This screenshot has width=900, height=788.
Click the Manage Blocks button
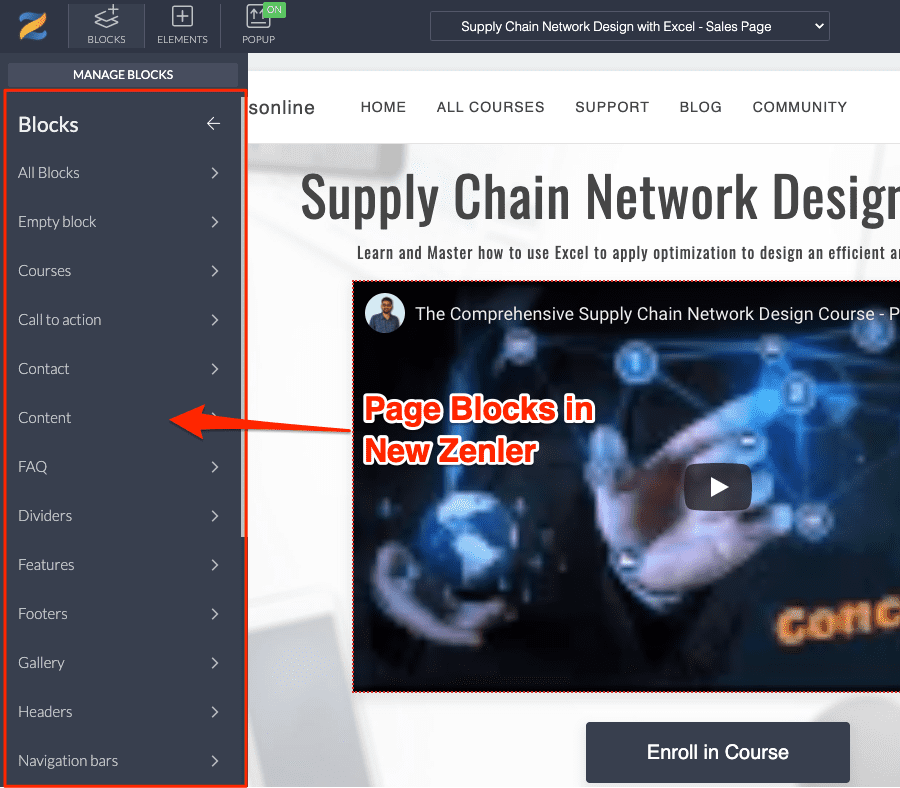pos(123,75)
